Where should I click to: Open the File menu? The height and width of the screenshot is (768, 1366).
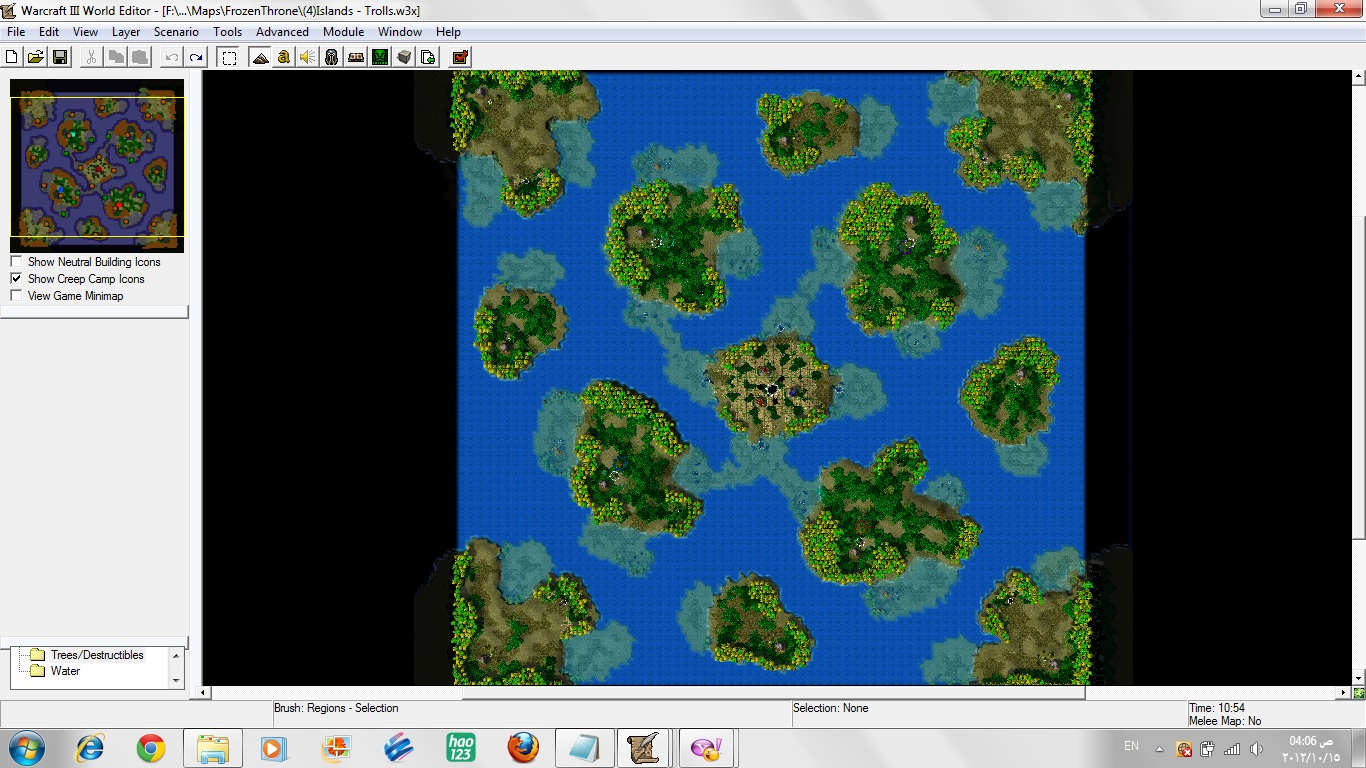pos(16,32)
